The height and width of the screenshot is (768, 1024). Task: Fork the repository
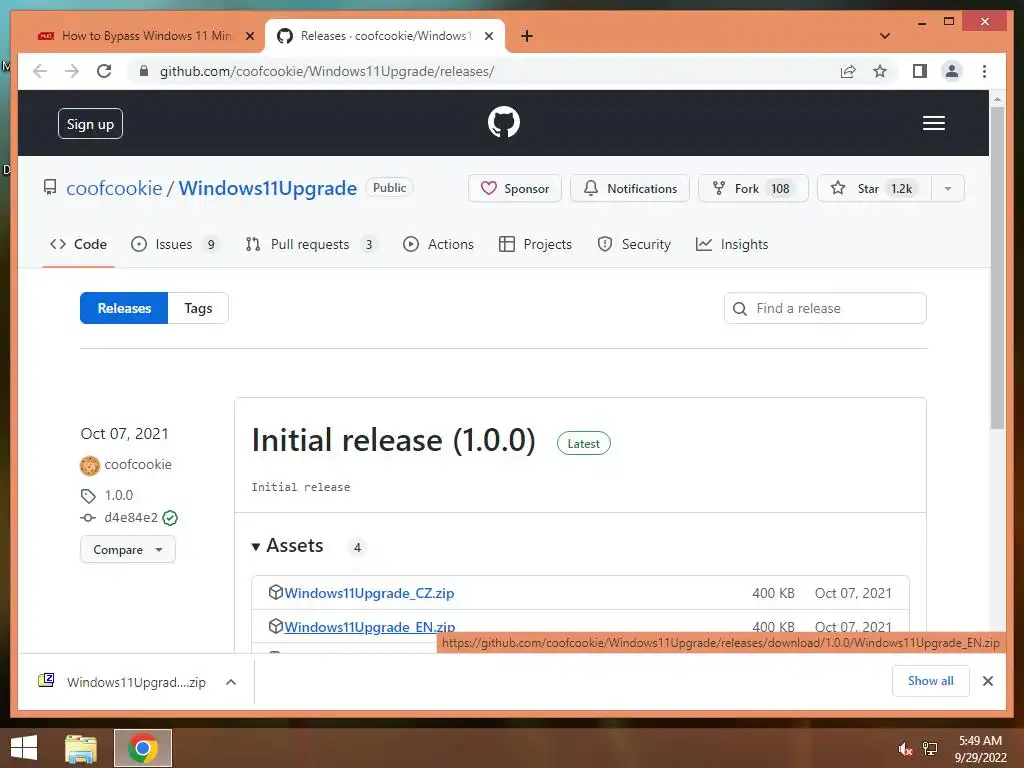753,189
